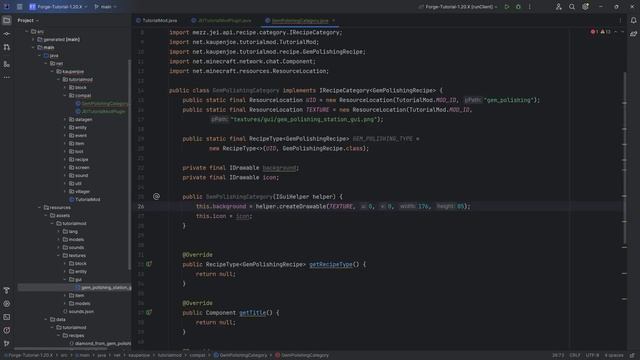Click the red error count indicator
The width and height of the screenshot is (640, 360).
tap(594, 31)
